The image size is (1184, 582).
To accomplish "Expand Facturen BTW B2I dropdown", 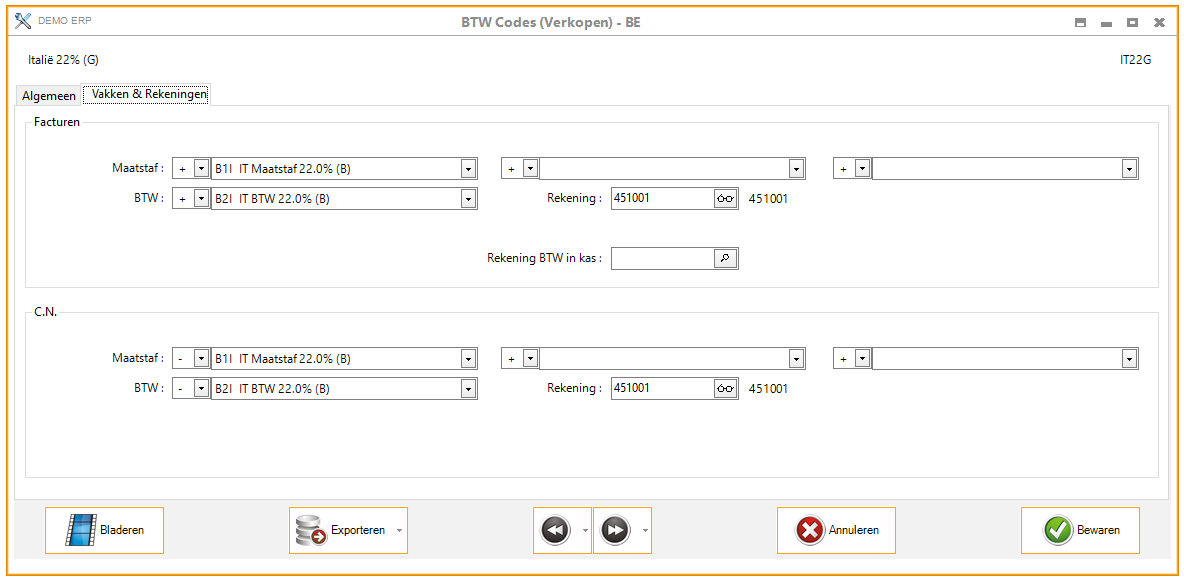I will coord(468,199).
